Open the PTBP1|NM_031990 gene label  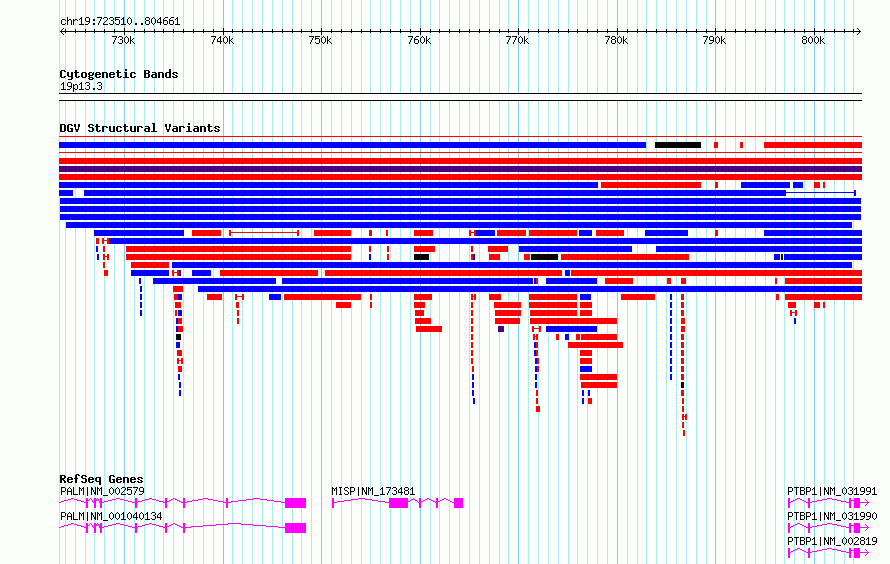pyautogui.click(x=832, y=516)
